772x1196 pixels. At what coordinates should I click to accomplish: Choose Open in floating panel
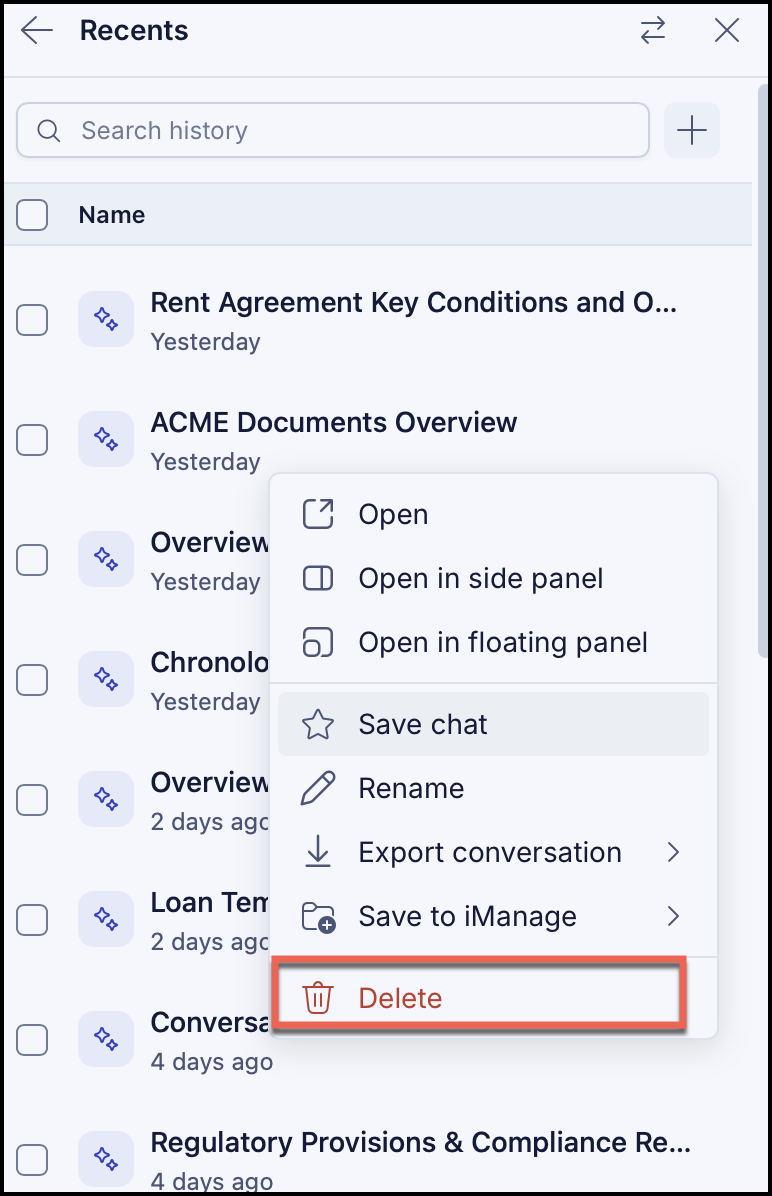click(x=494, y=642)
